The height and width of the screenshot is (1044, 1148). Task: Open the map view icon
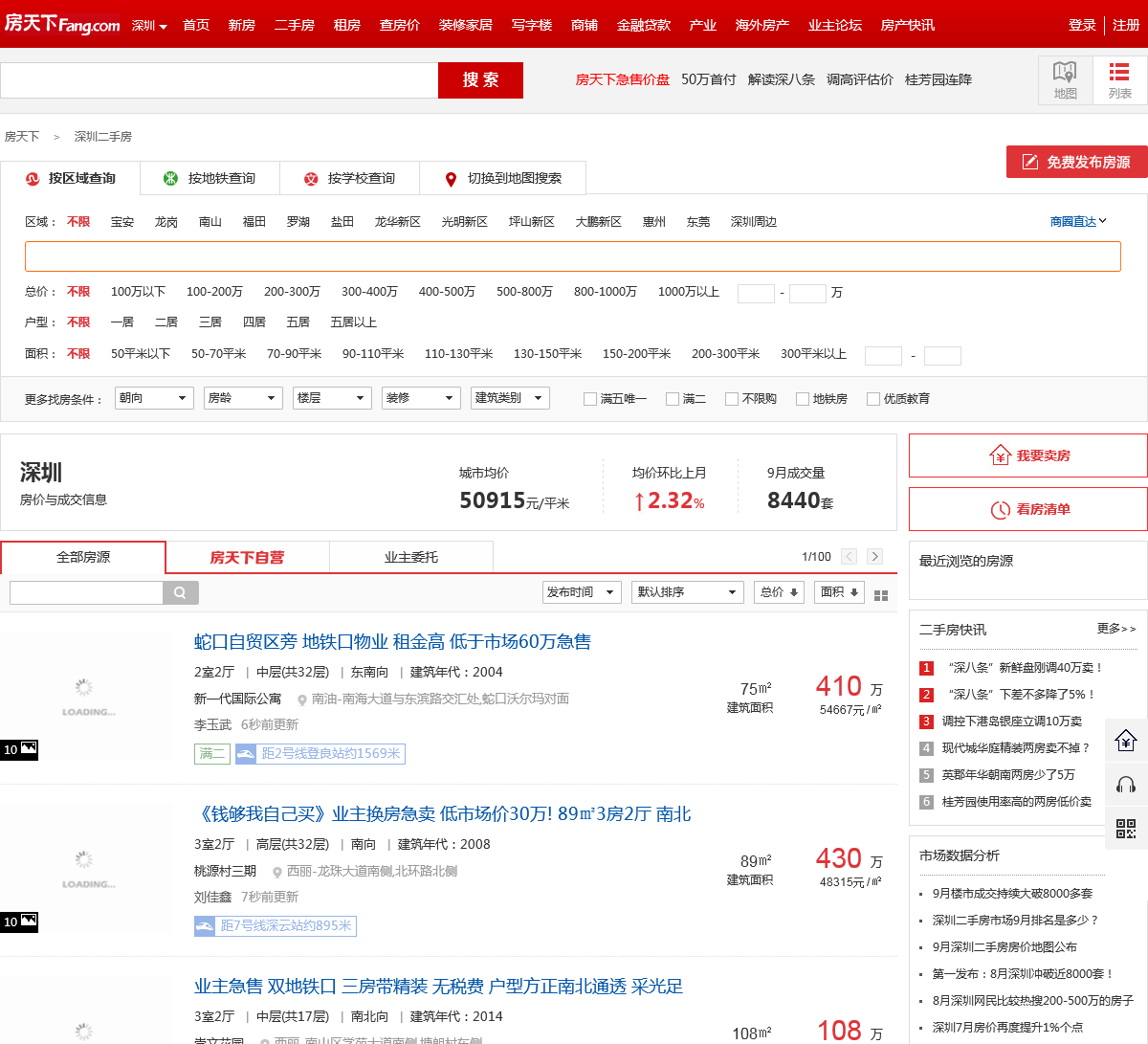[1065, 79]
